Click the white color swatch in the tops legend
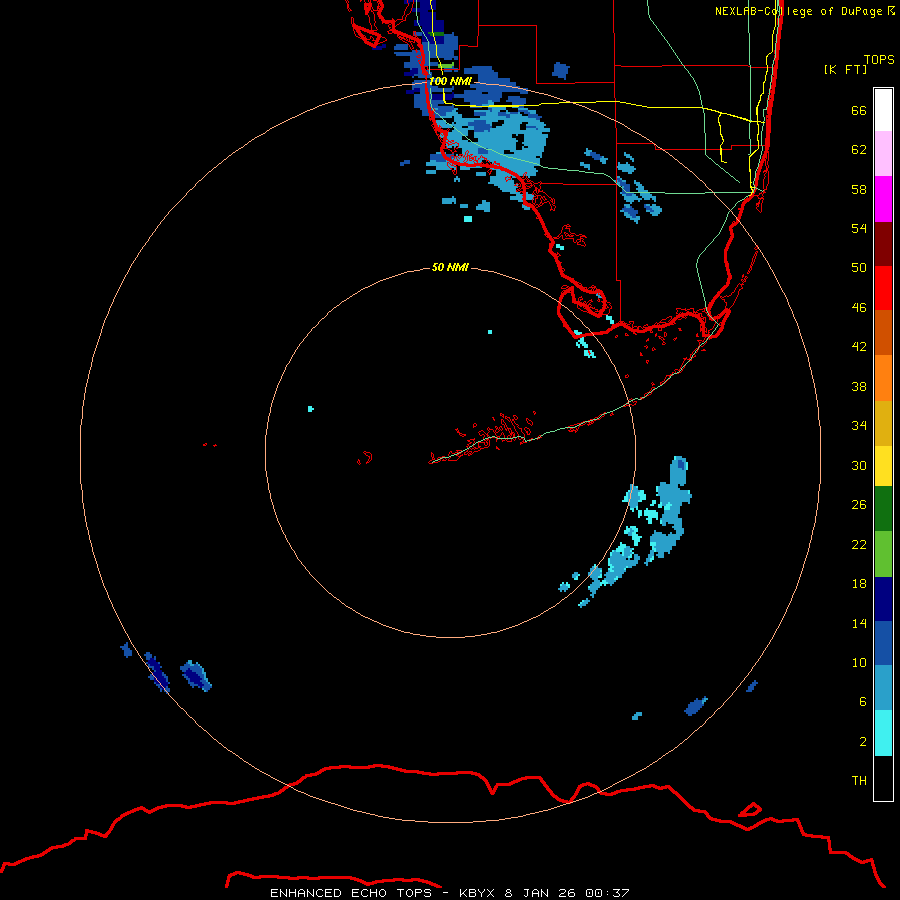The image size is (900, 900). point(883,110)
